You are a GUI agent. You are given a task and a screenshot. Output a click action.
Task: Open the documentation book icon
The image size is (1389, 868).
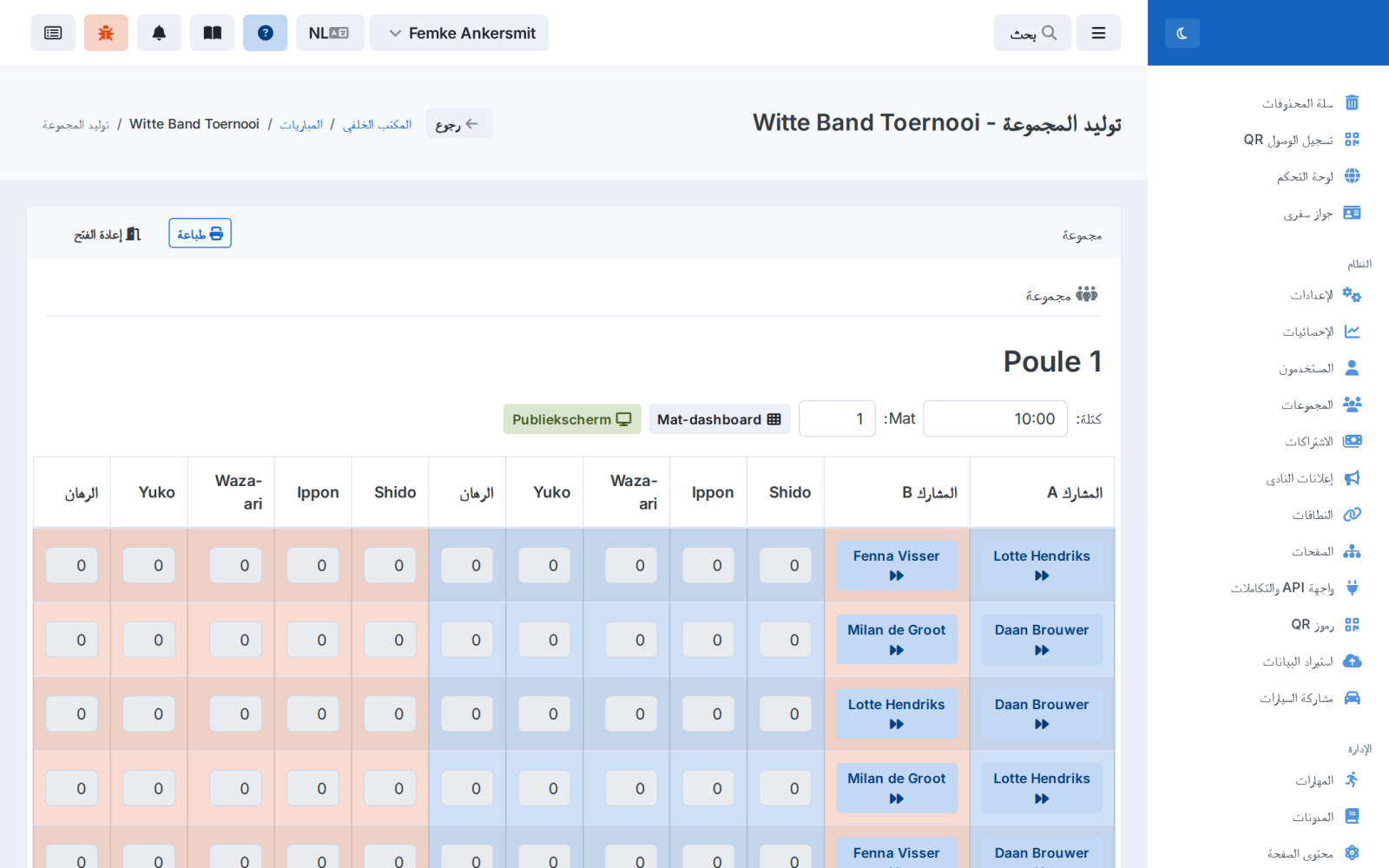213,33
